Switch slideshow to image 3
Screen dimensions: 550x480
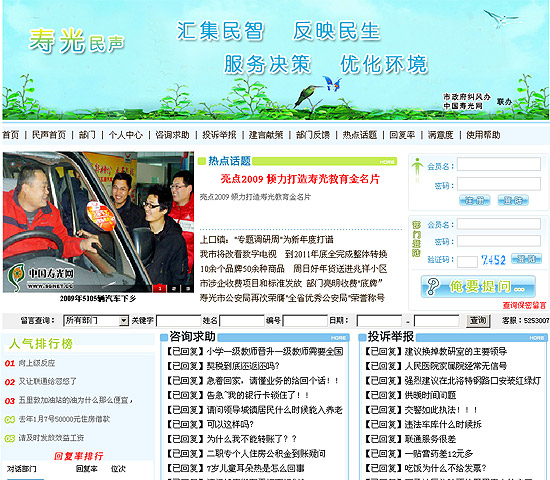coord(187,288)
